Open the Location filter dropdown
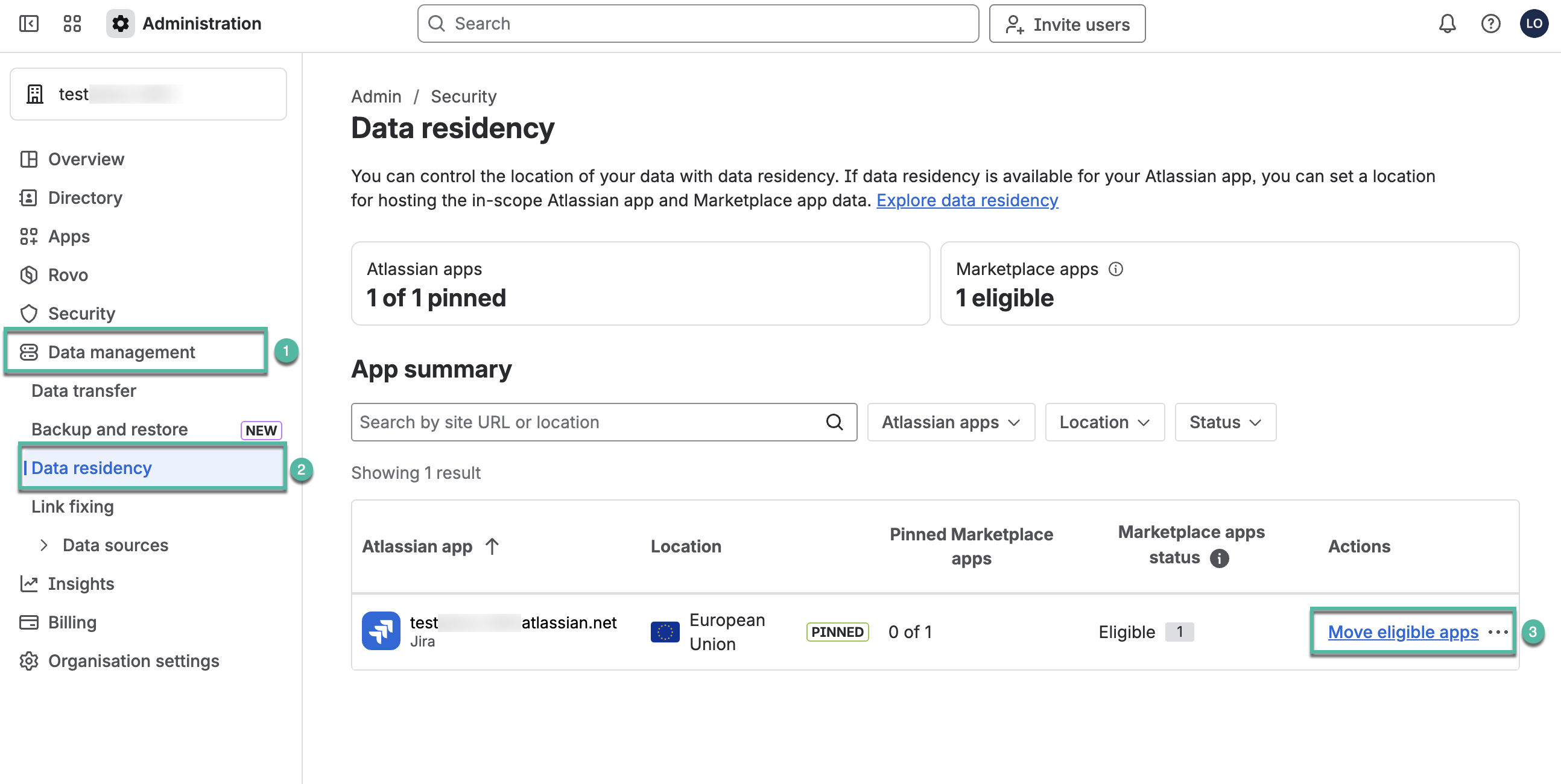Screen dimensions: 1561x784 pos(1104,422)
